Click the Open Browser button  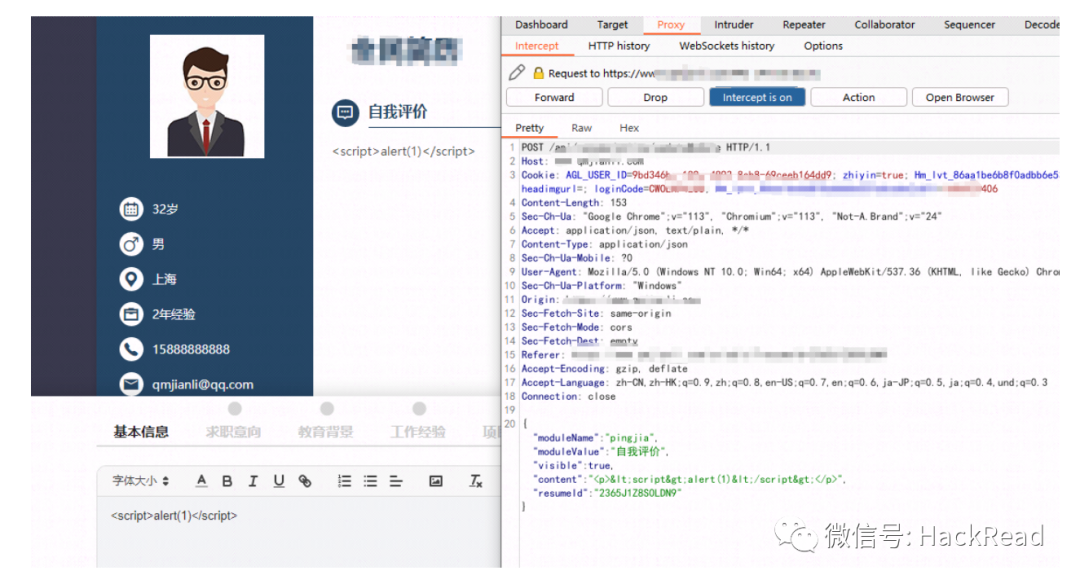coord(959,97)
